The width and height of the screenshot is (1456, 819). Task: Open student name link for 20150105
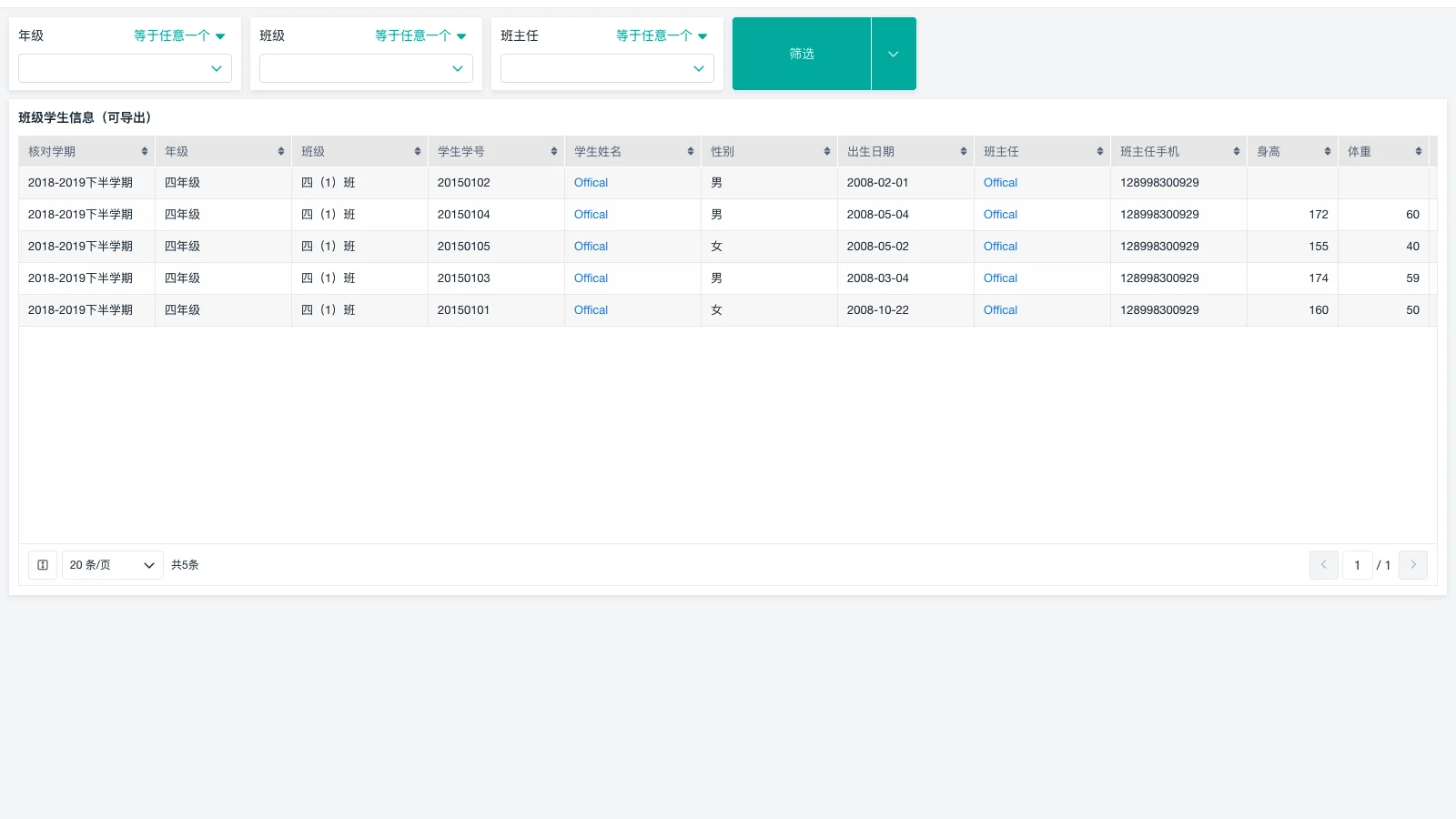(x=591, y=247)
